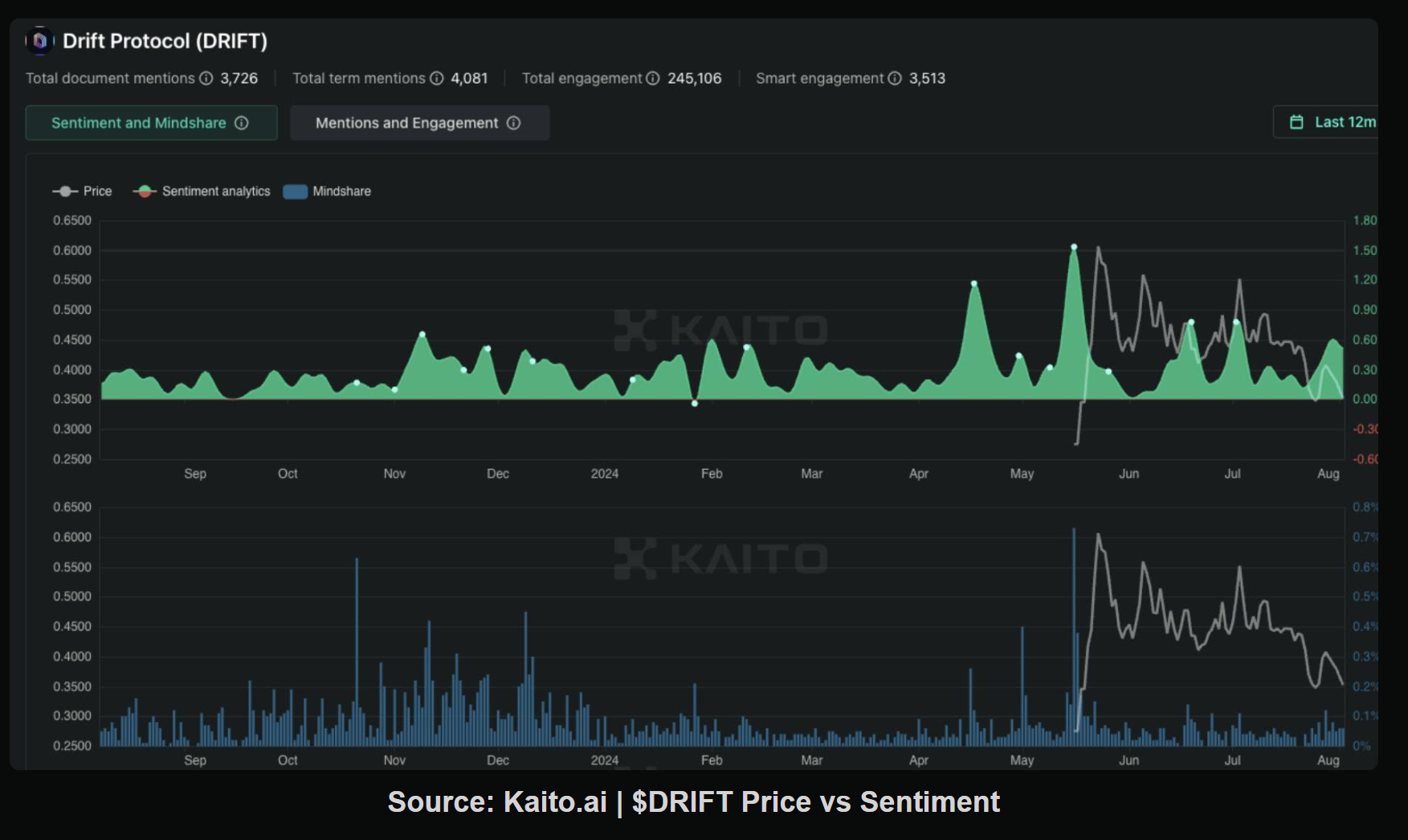The width and height of the screenshot is (1408, 840).
Task: Click the 2024 label on sentiment chart axis
Action: (x=605, y=474)
